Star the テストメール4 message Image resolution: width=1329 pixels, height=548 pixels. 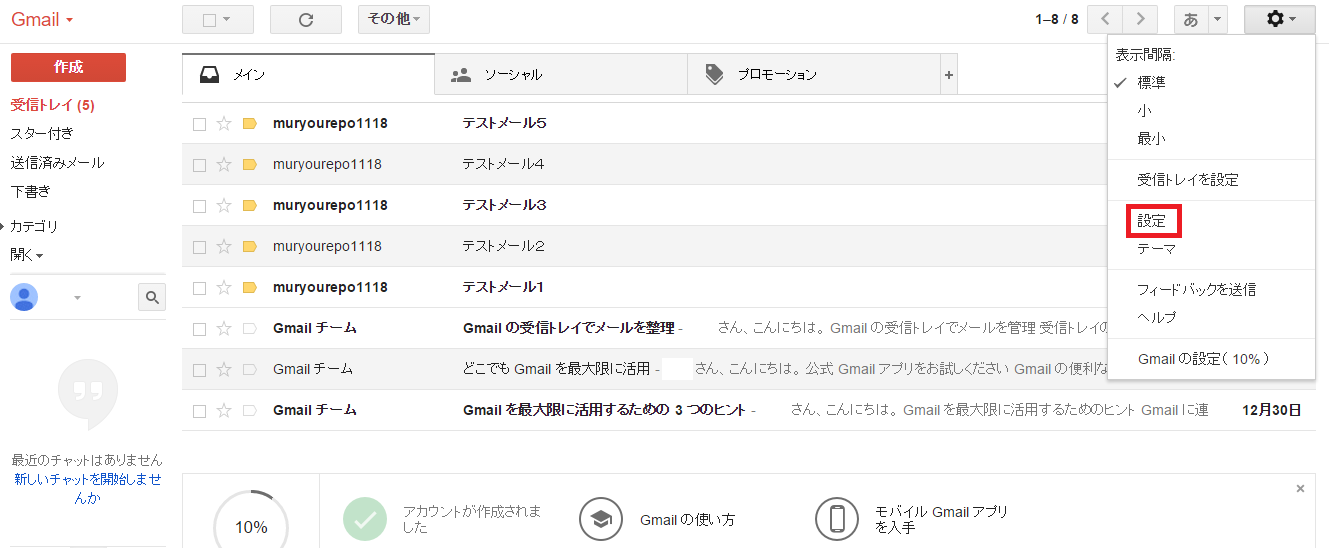pos(224,165)
